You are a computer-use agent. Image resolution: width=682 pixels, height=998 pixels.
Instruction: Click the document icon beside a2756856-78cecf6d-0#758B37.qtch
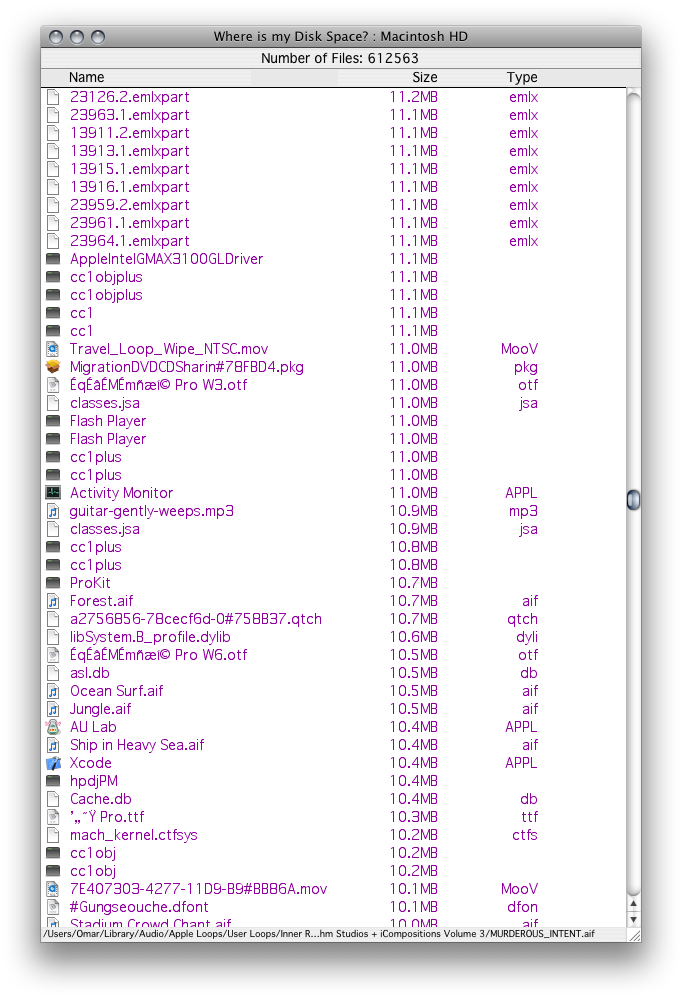[53, 619]
